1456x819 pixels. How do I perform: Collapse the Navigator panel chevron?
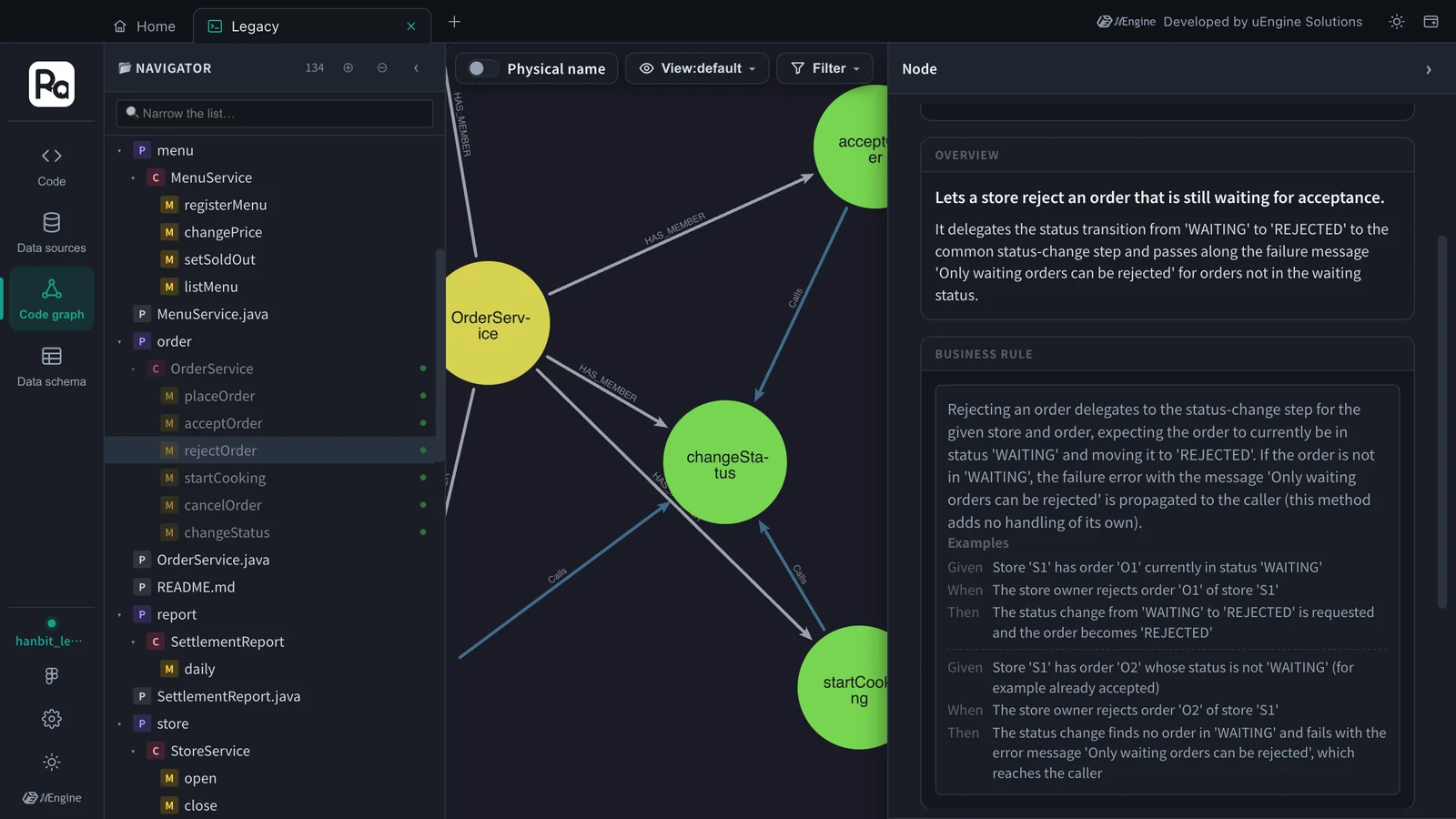click(x=417, y=68)
